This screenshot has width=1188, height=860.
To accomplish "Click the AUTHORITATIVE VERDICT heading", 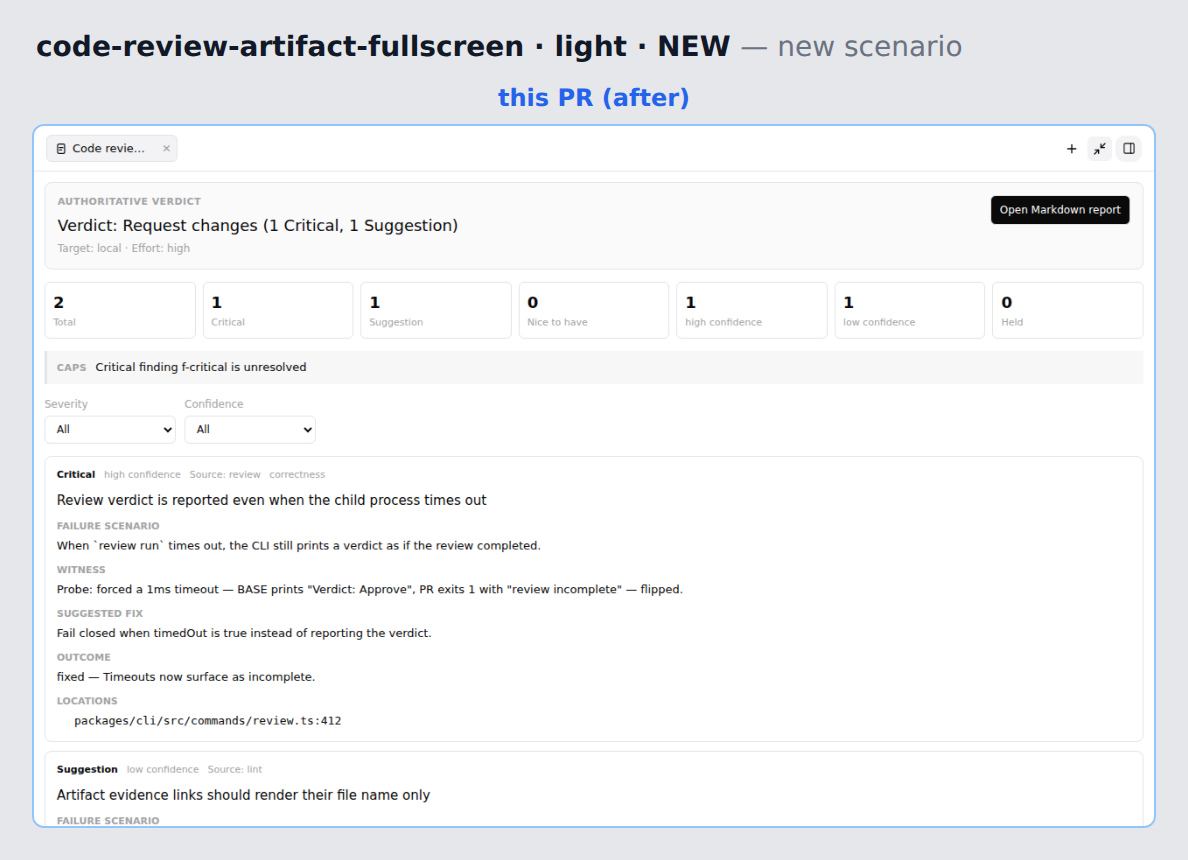I will pyautogui.click(x=129, y=202).
